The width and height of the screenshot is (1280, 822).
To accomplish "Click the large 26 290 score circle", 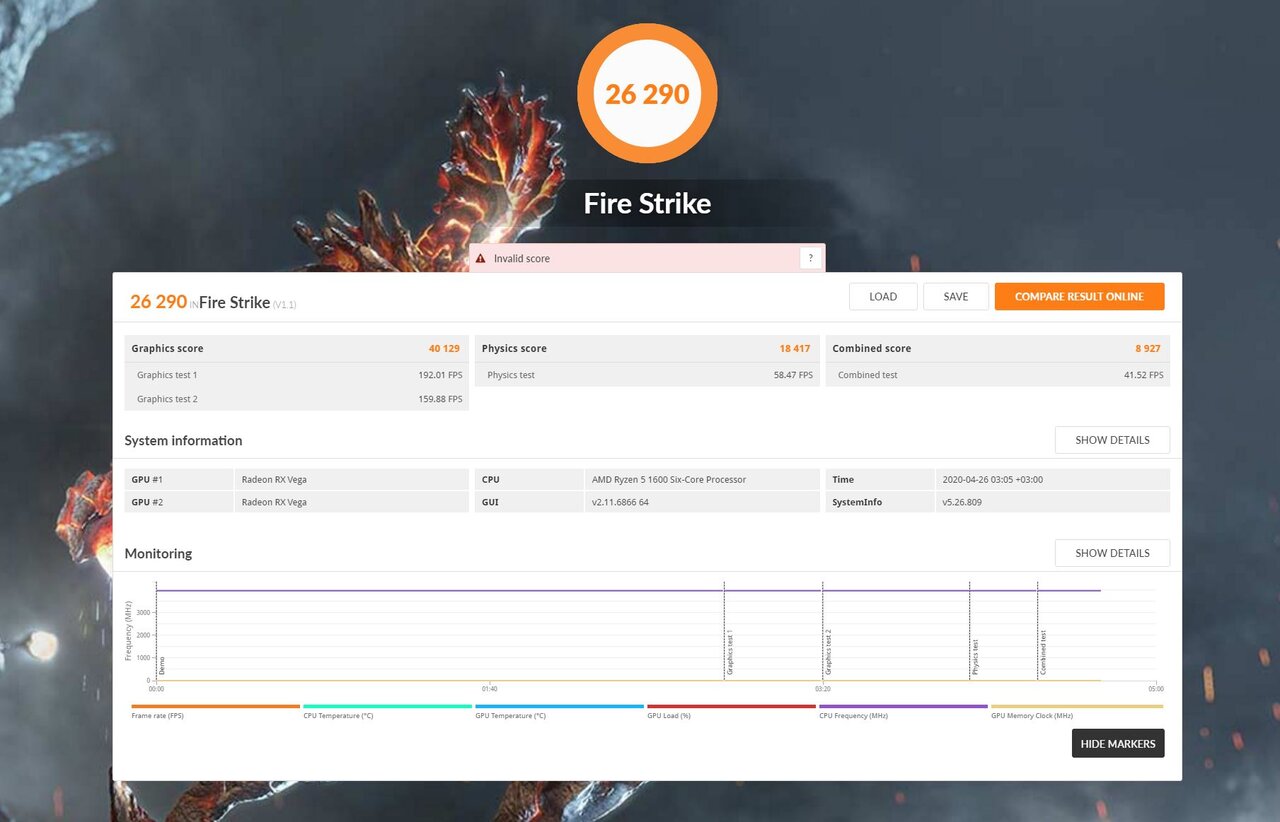I will pos(647,94).
